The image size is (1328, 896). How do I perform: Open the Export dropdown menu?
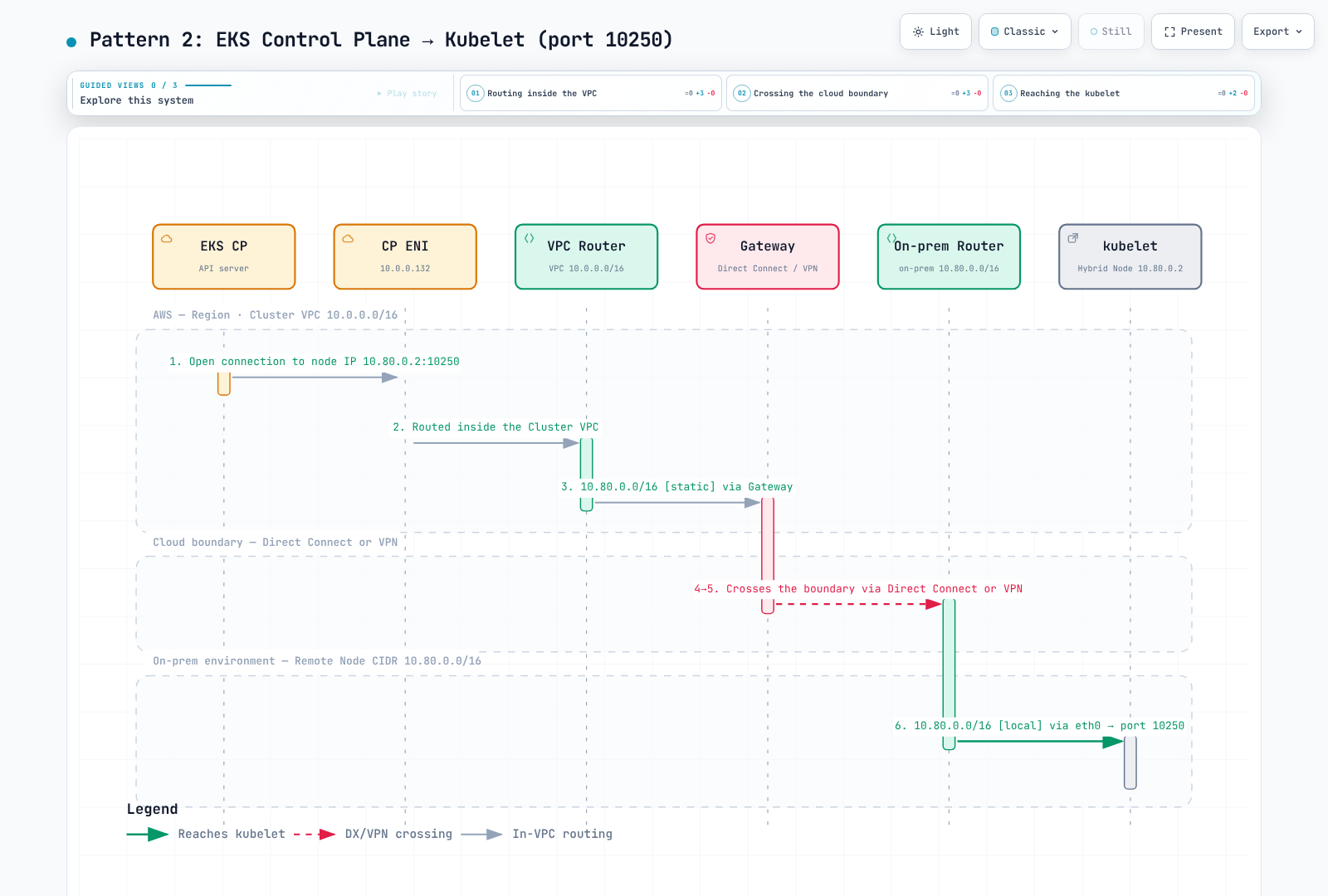[1277, 32]
